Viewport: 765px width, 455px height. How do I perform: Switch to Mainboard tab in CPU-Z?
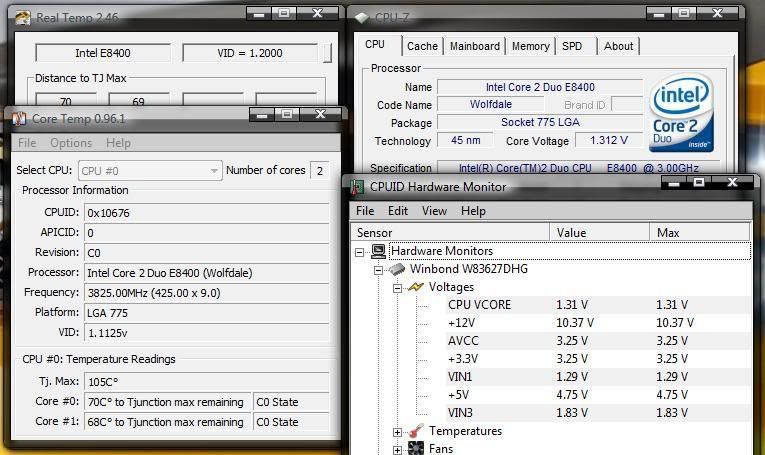point(475,46)
